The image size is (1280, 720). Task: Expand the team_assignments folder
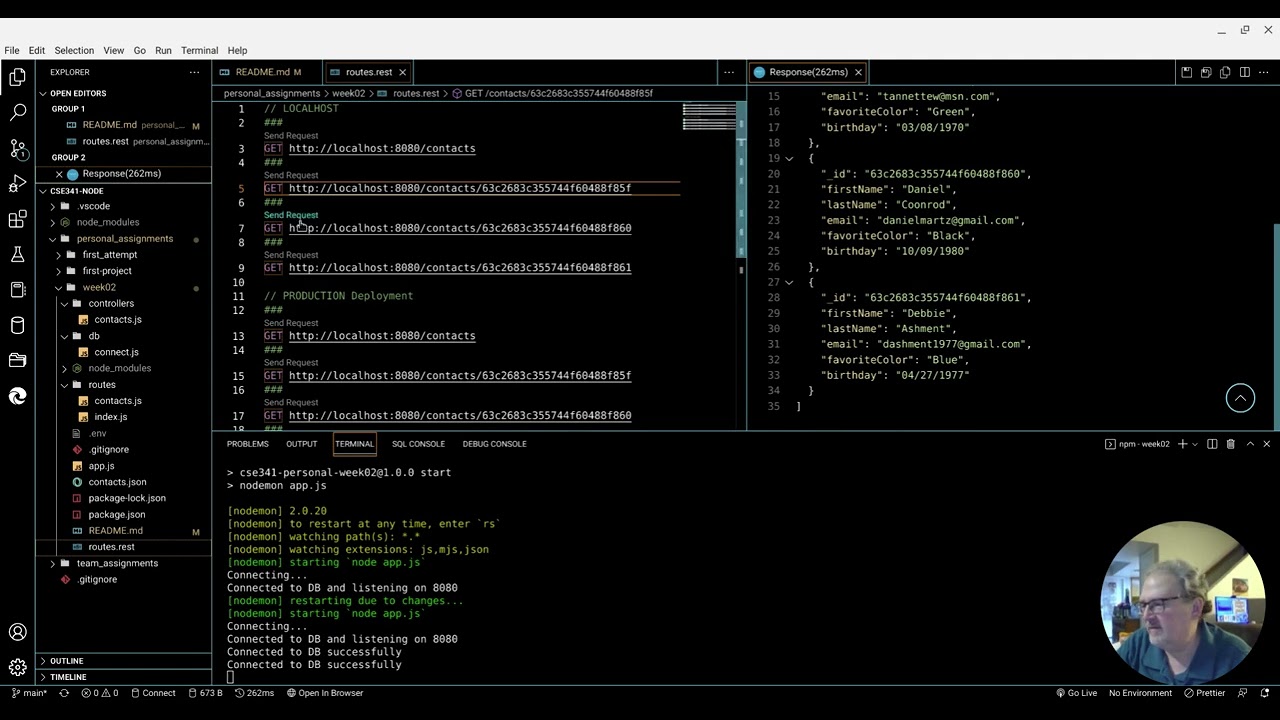[116, 563]
